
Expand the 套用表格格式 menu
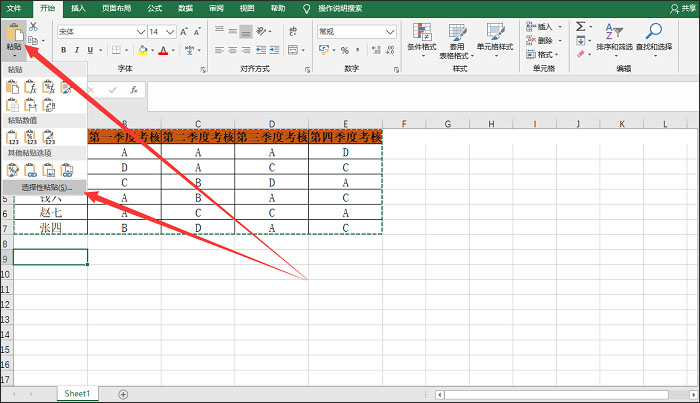(x=457, y=41)
